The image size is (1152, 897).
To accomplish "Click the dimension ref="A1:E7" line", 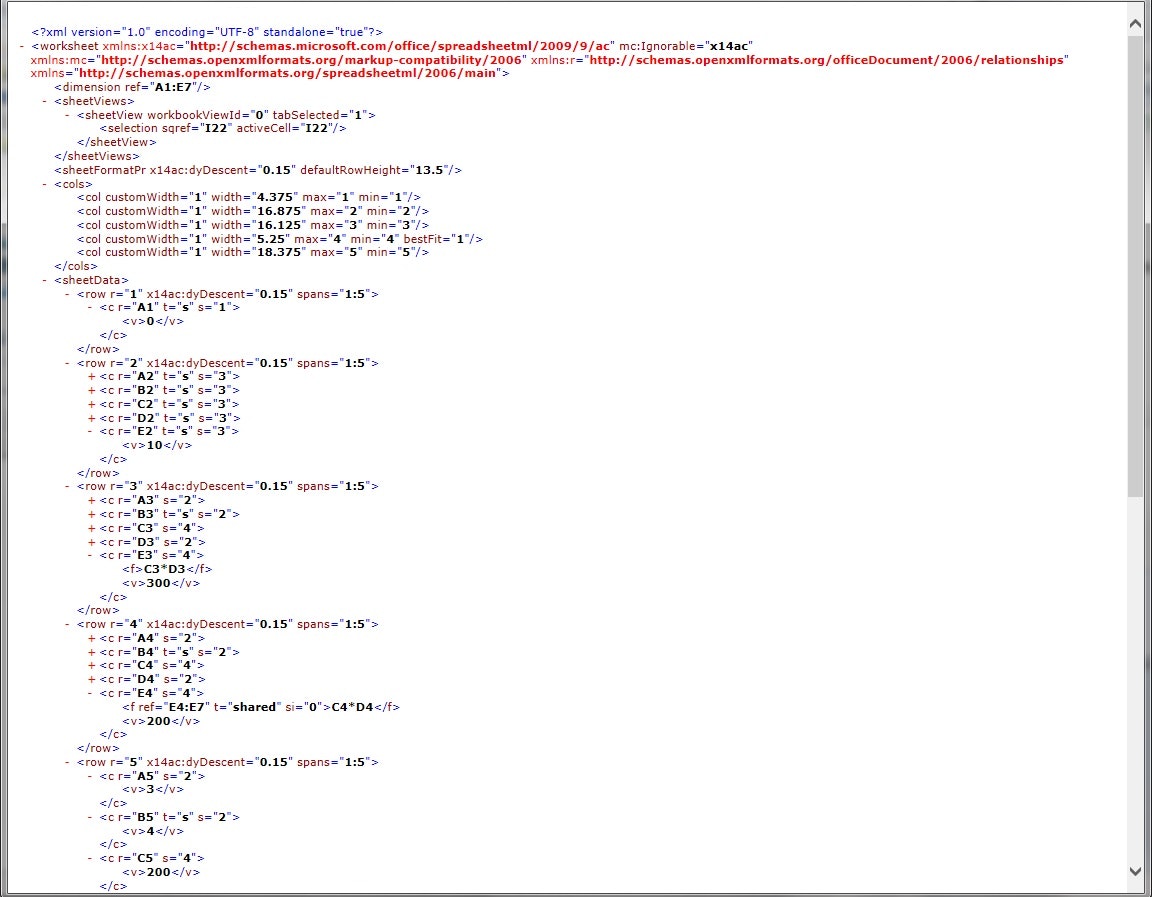I will click(132, 87).
